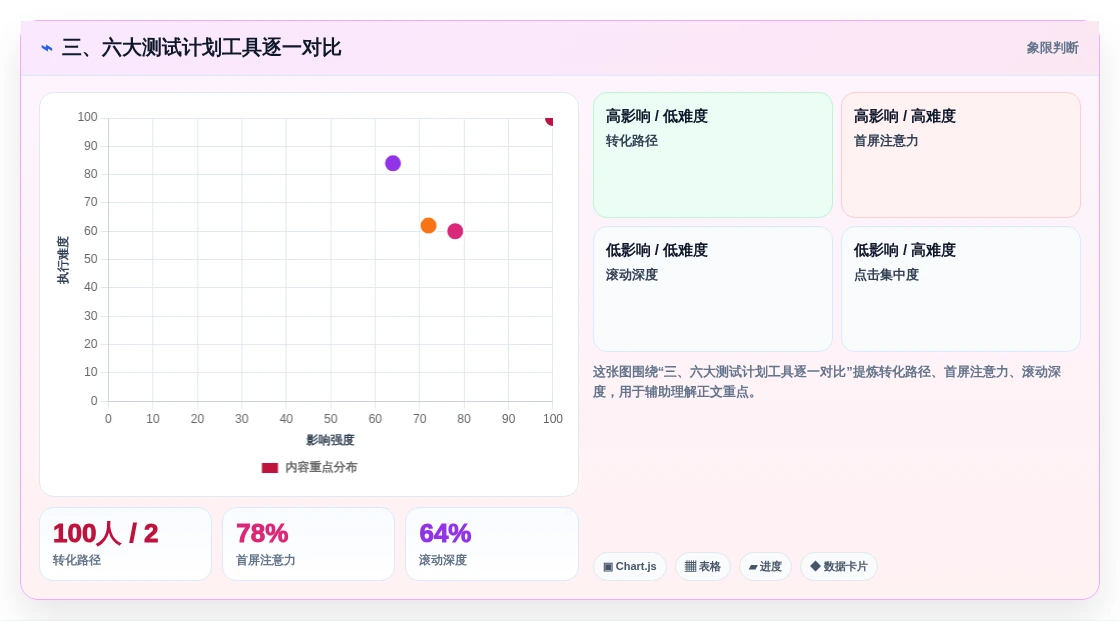Click 转化路径 in the high-impact low-difficulty card

pyautogui.click(x=631, y=141)
